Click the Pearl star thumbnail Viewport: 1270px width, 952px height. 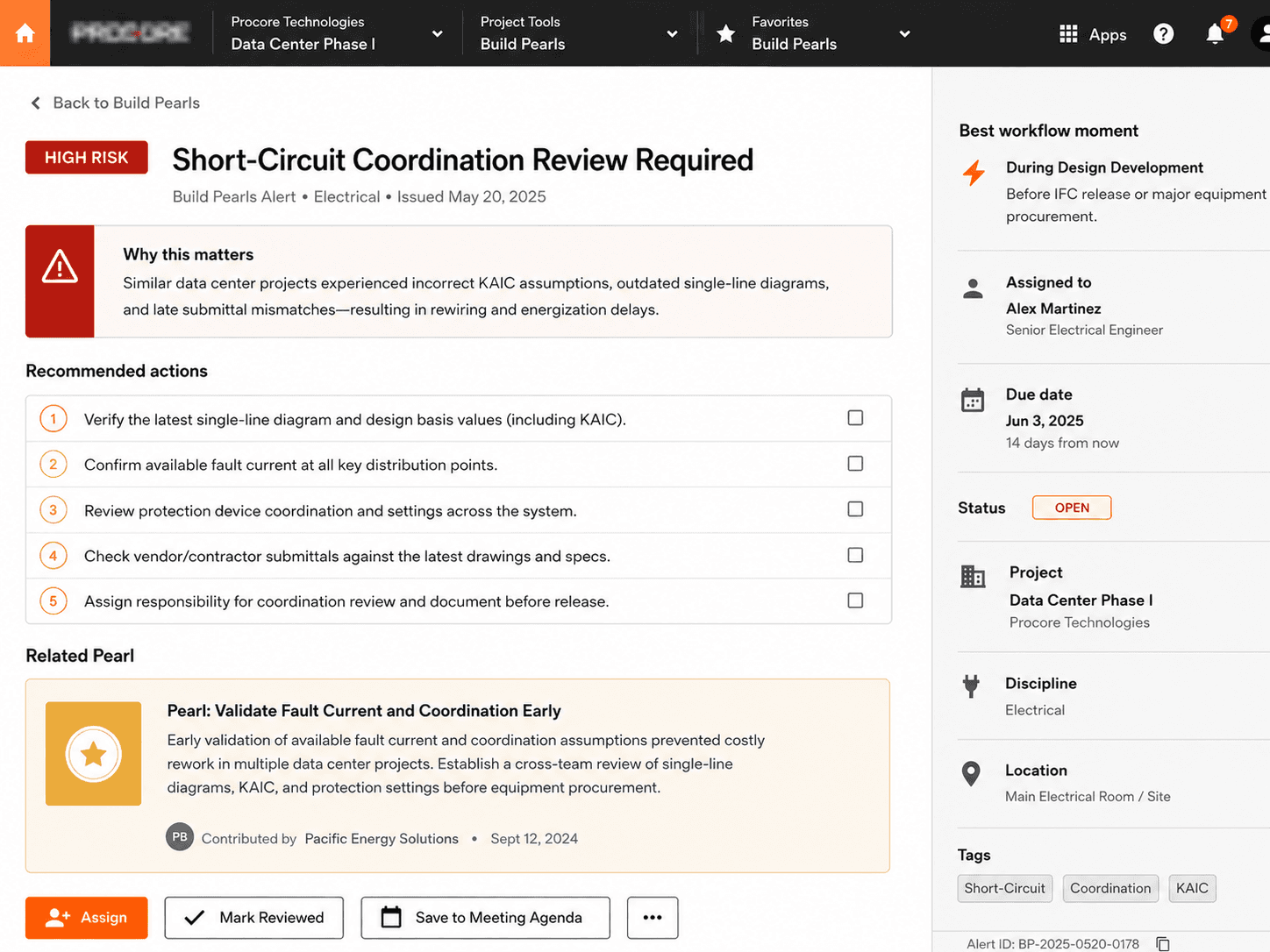click(x=93, y=754)
